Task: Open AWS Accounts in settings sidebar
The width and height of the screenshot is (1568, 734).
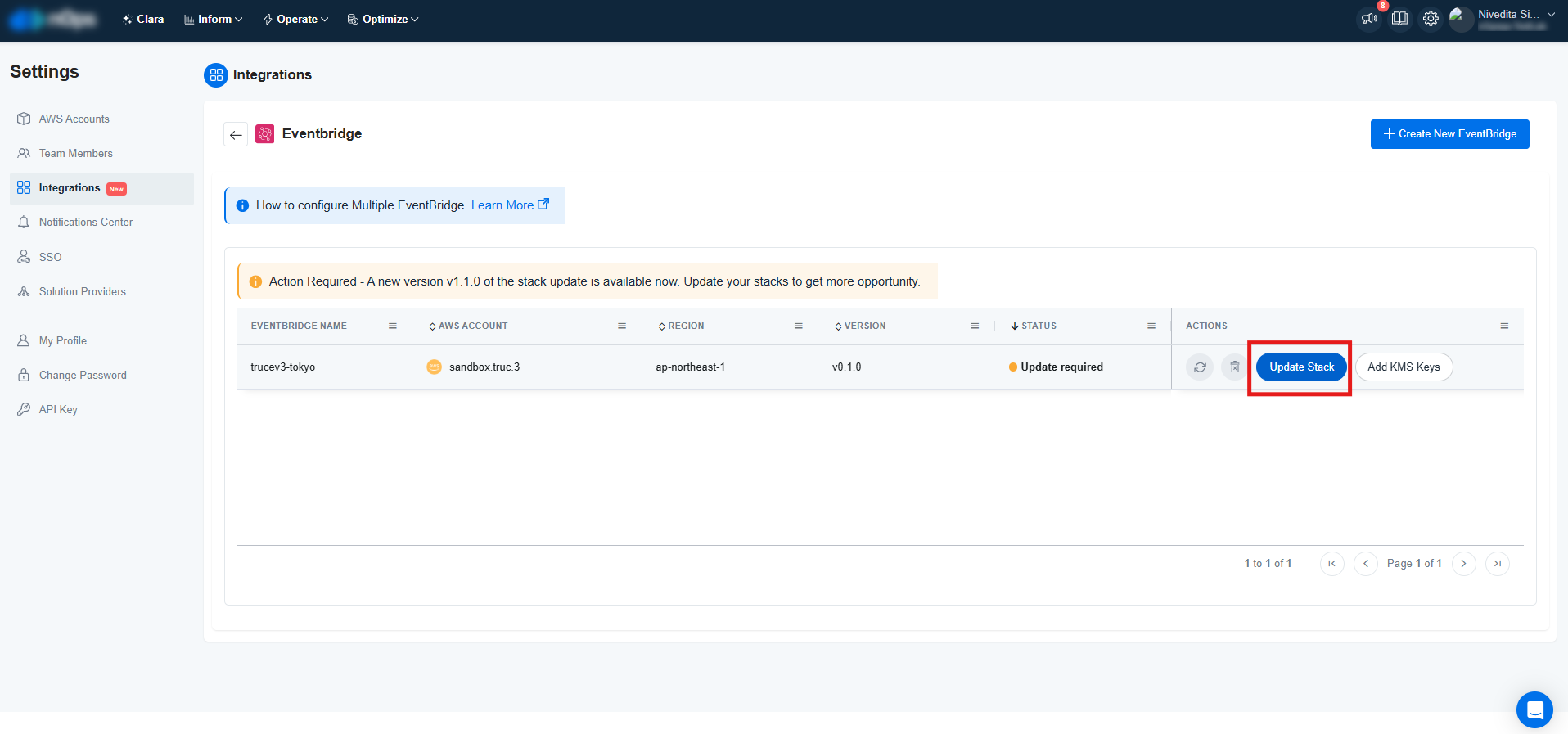Action: click(x=74, y=119)
